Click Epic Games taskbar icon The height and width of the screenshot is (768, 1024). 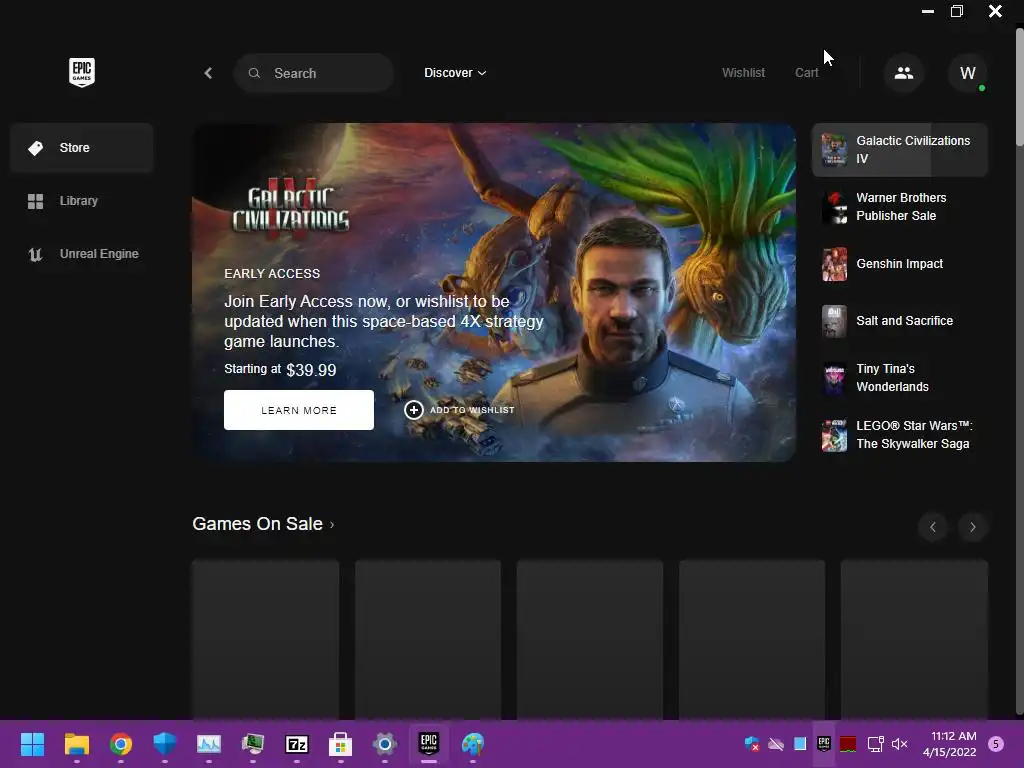click(x=428, y=743)
